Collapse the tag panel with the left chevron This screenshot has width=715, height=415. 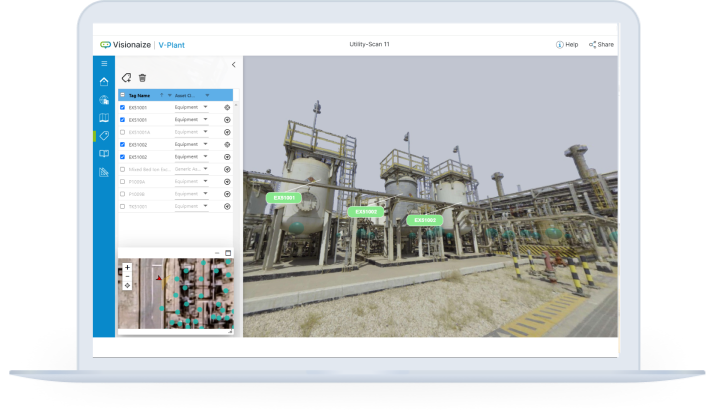pyautogui.click(x=233, y=64)
